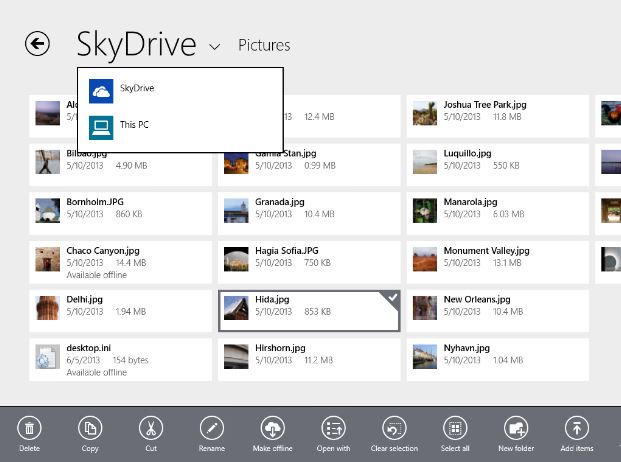This screenshot has width=621, height=462.
Task: Rename the selected file using pencil icon
Action: pos(212,428)
